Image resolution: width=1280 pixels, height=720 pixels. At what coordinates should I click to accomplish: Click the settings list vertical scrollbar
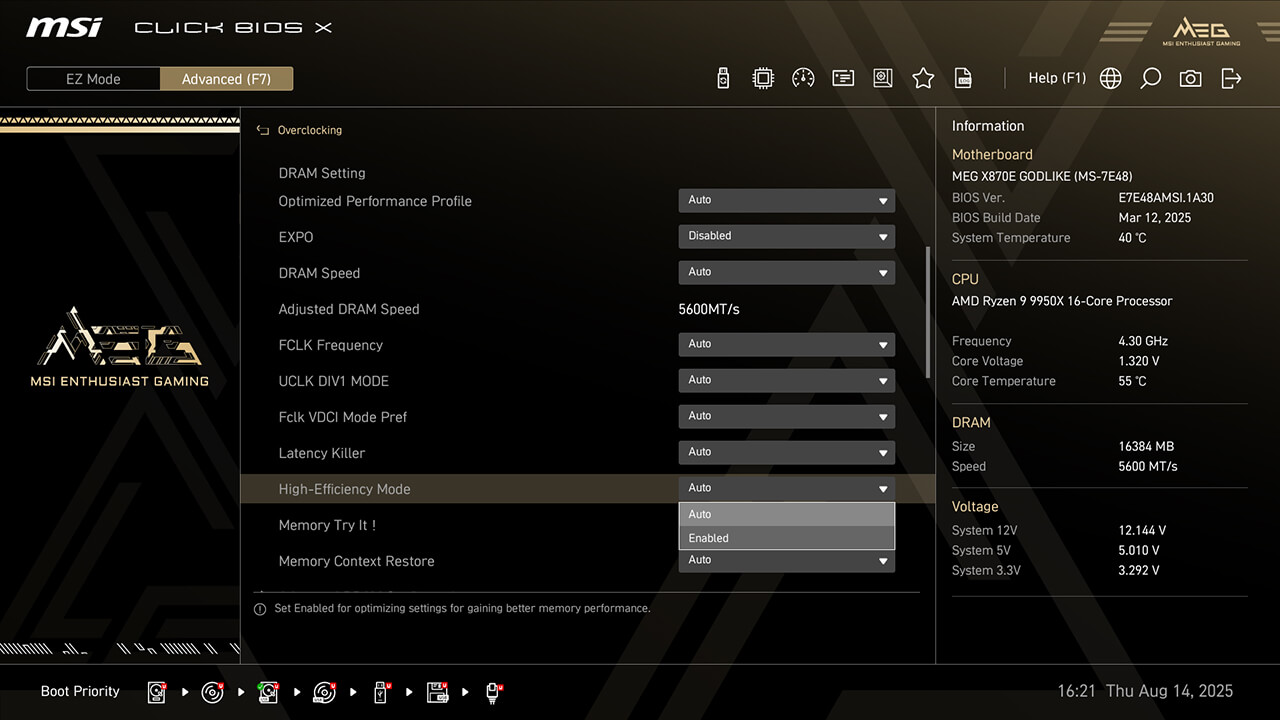point(928,312)
